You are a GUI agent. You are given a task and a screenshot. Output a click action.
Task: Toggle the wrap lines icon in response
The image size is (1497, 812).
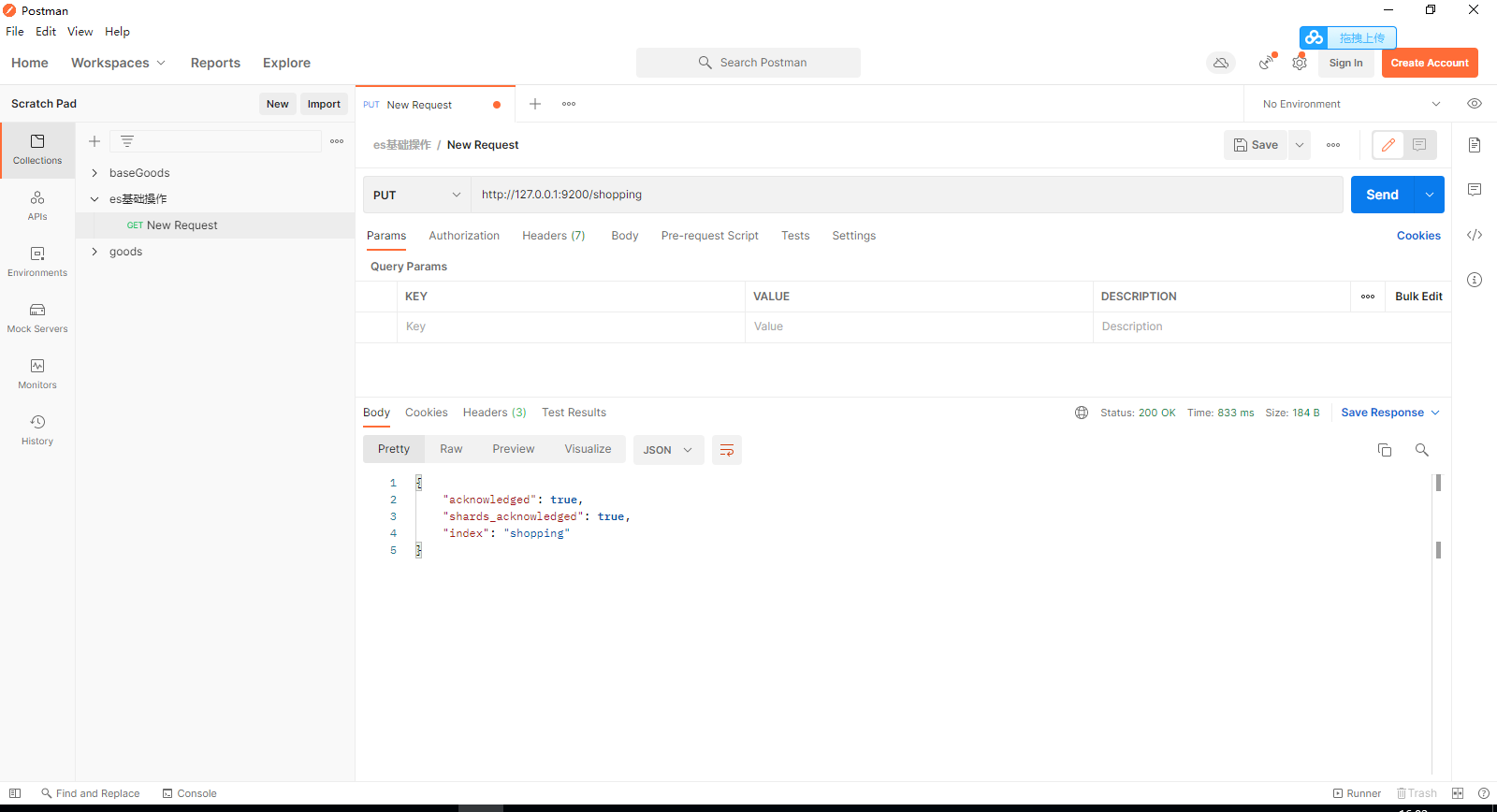tap(727, 450)
